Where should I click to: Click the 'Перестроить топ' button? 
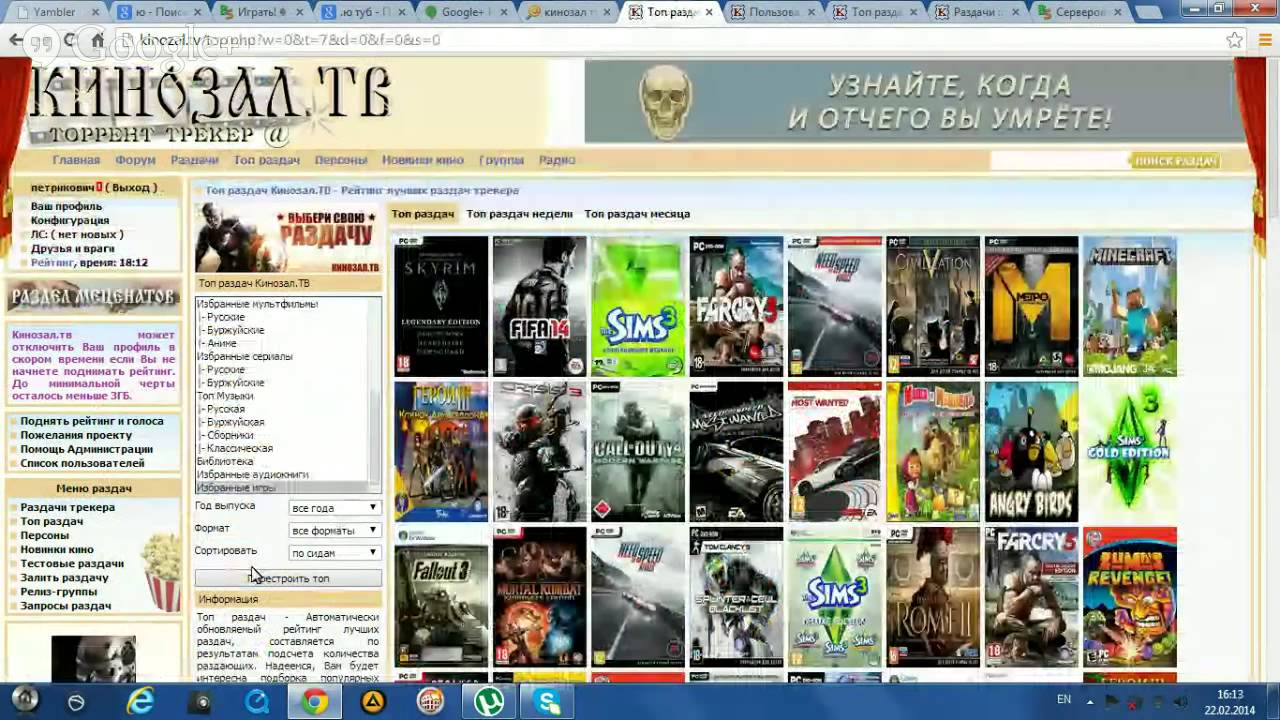(x=288, y=578)
